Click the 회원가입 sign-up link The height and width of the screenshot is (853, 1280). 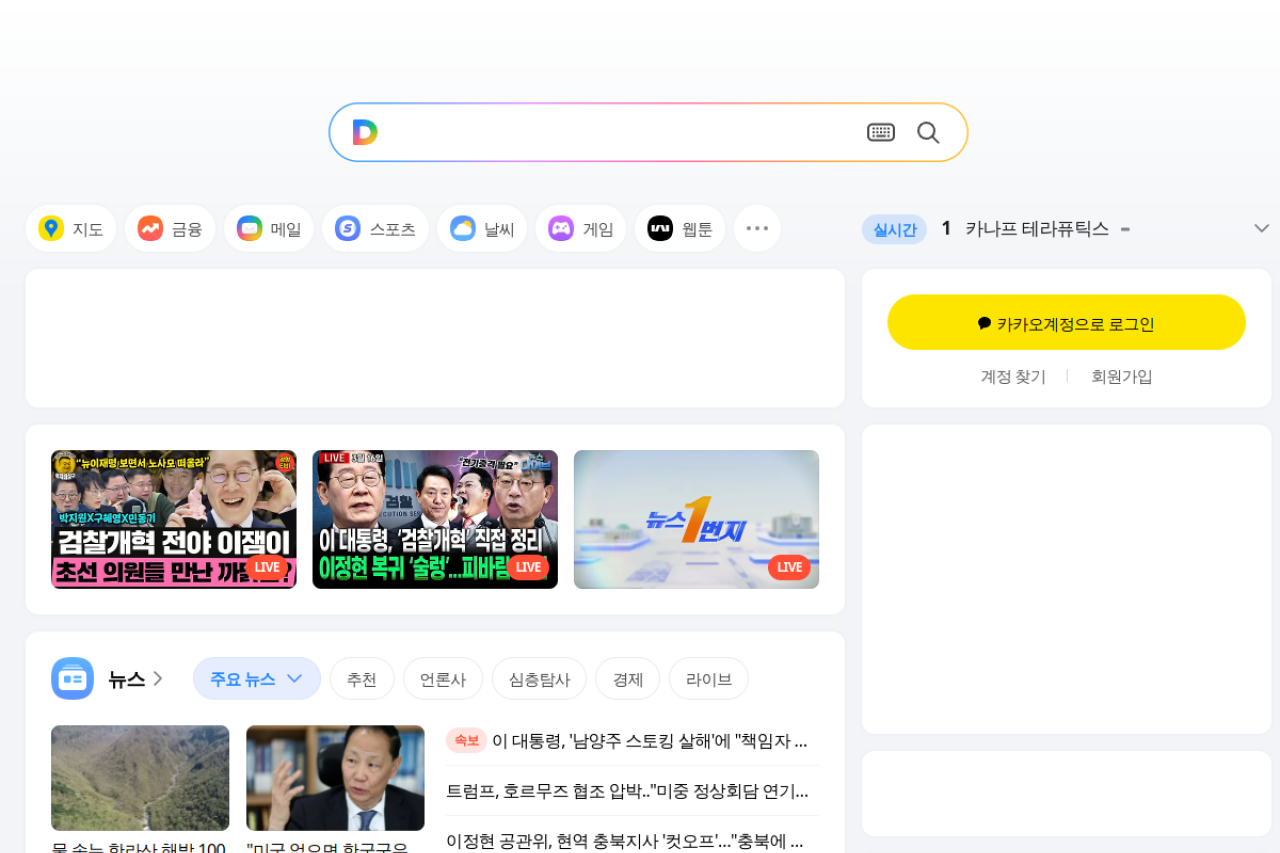1121,377
